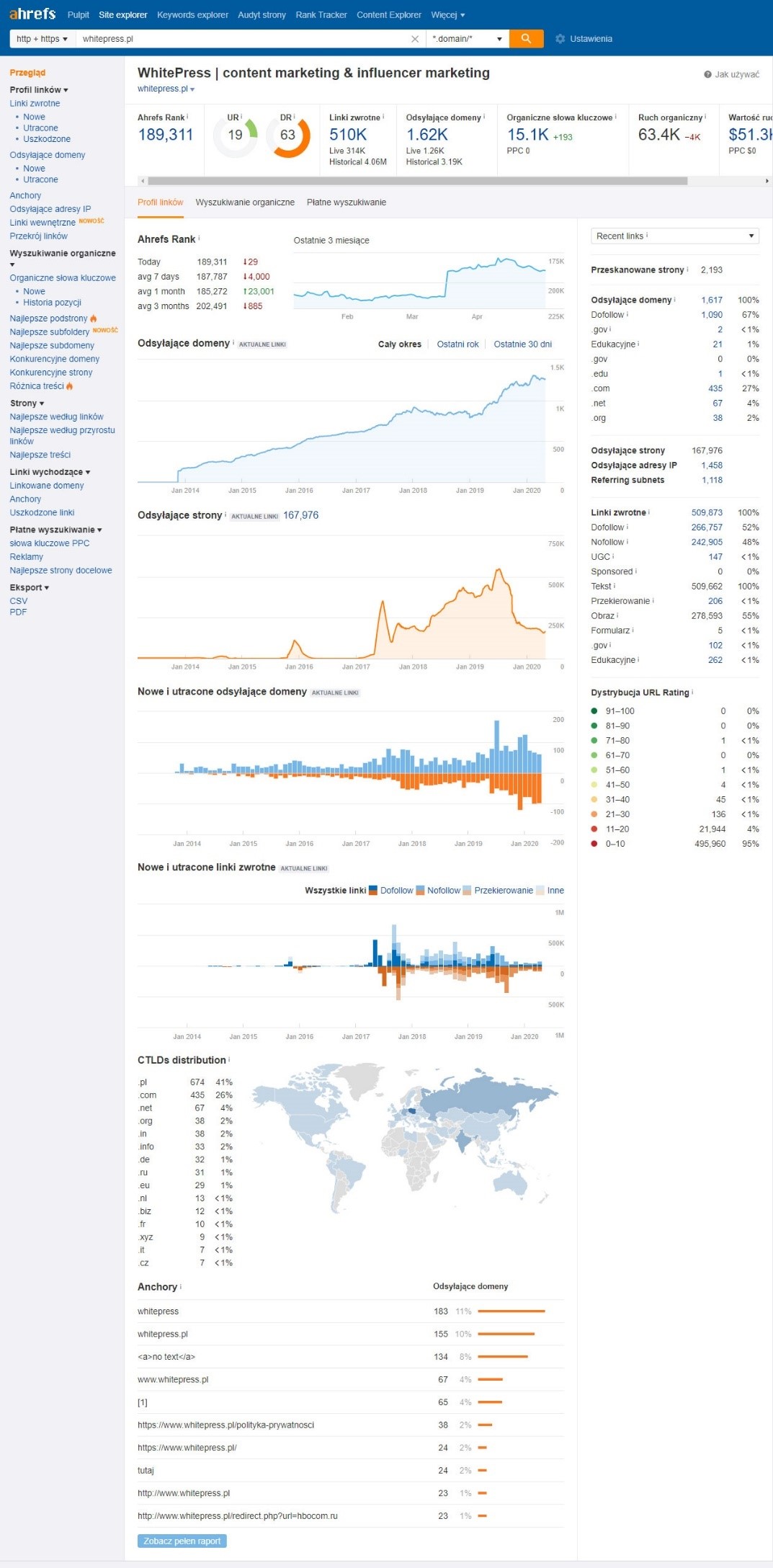Toggle the Przekierowanie links filter

coord(504,891)
